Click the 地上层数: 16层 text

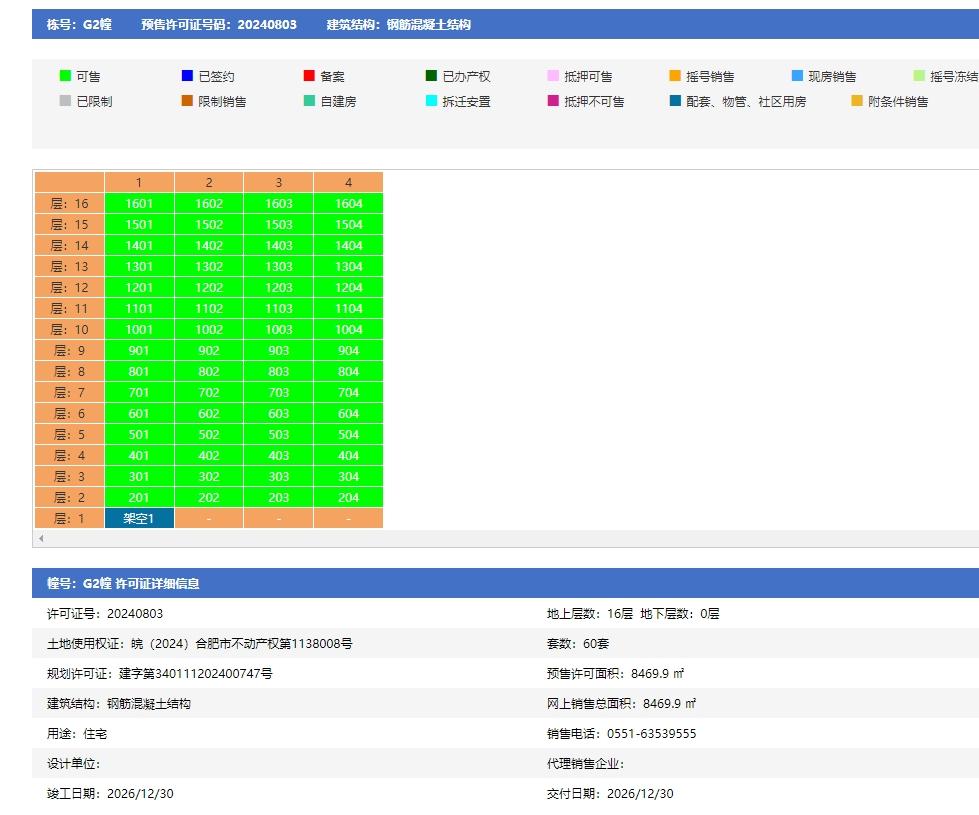pyautogui.click(x=590, y=614)
